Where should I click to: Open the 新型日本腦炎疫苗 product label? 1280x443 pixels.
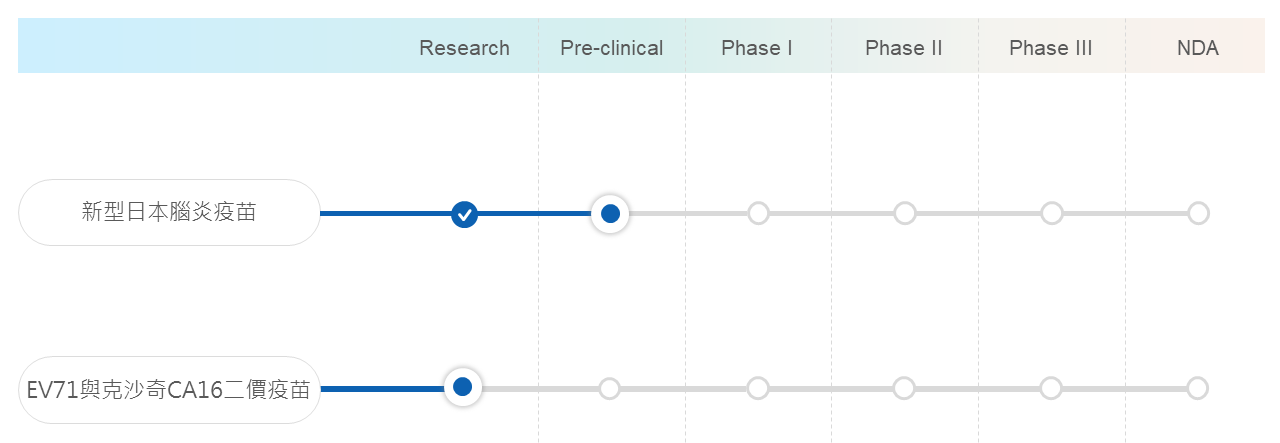point(169,212)
